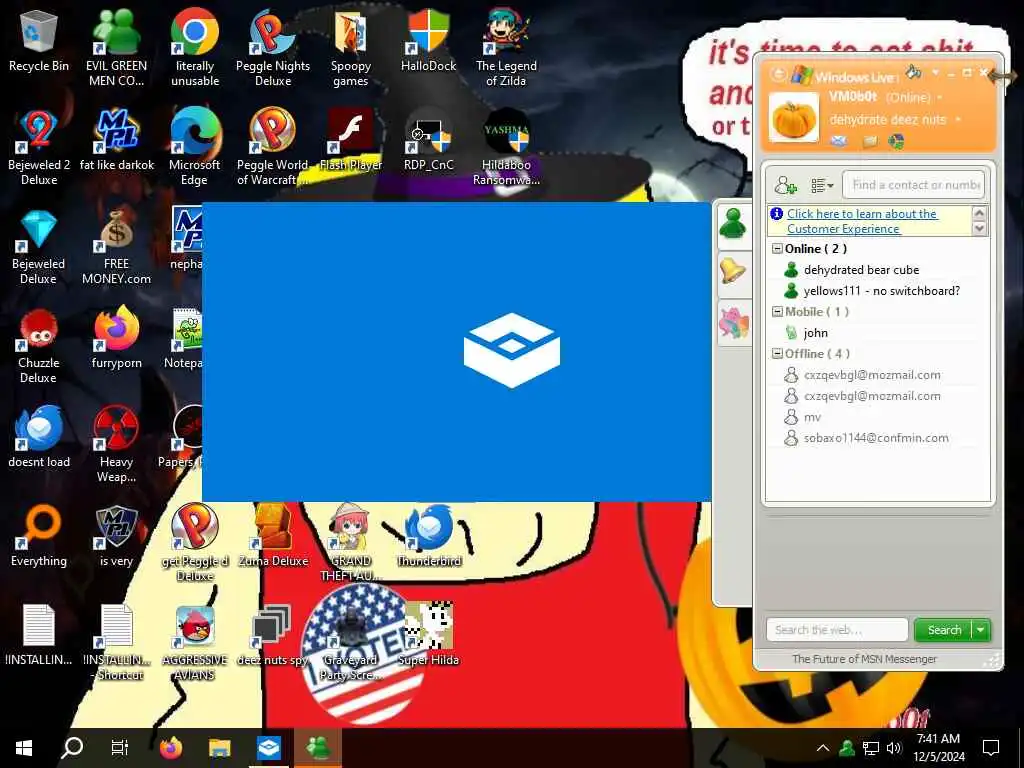Select the GRAND THEFT AU... desktop icon
The width and height of the screenshot is (1024, 768).
coord(351,544)
